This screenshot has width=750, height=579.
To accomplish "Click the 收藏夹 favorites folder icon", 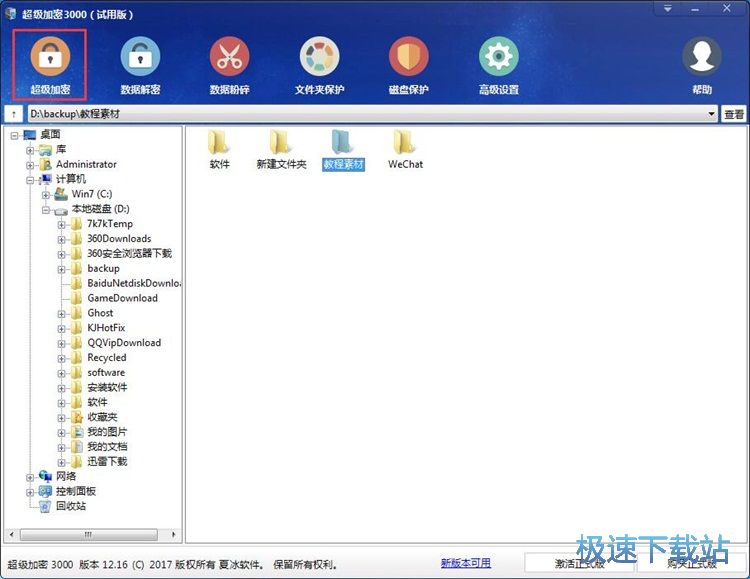I will [77, 417].
